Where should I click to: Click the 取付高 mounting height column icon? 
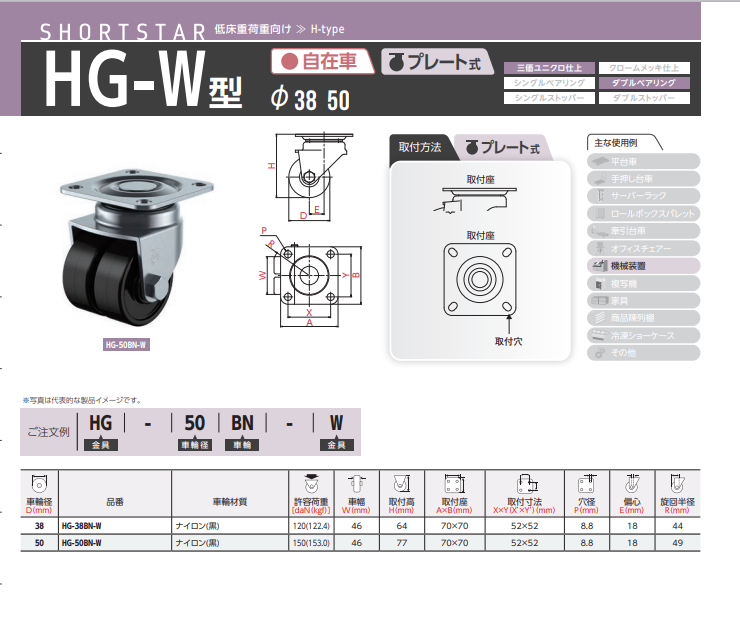tap(401, 480)
